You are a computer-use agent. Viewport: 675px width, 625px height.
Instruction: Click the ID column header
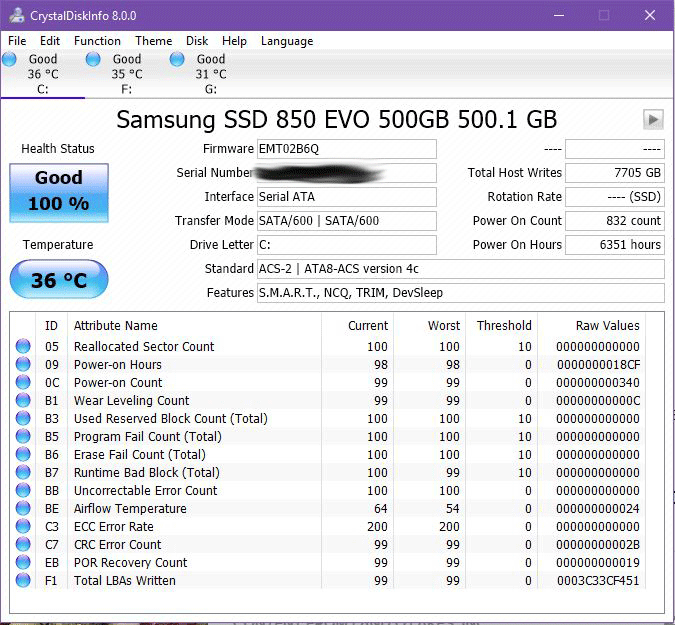point(51,326)
